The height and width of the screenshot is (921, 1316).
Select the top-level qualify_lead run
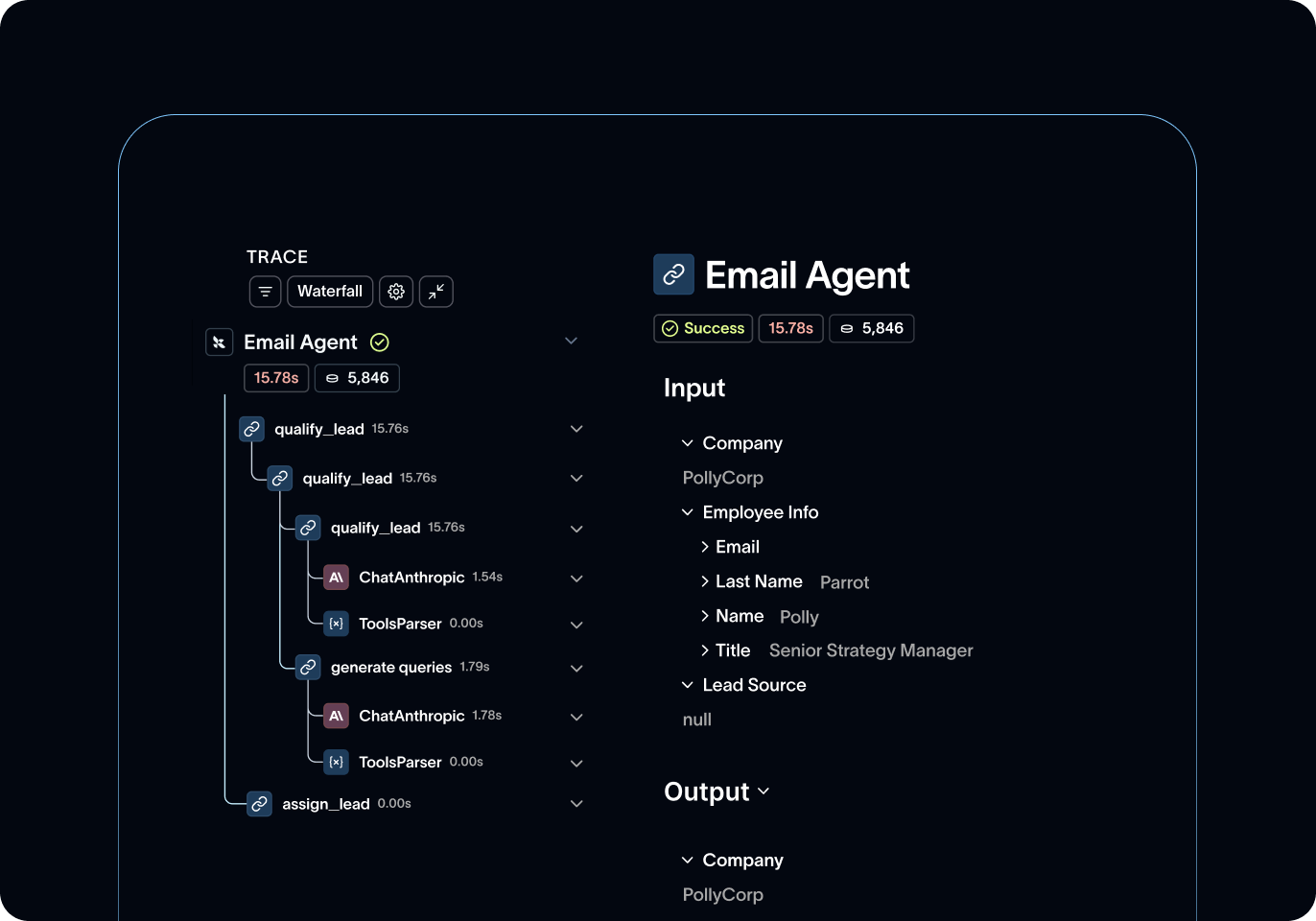[x=319, y=429]
